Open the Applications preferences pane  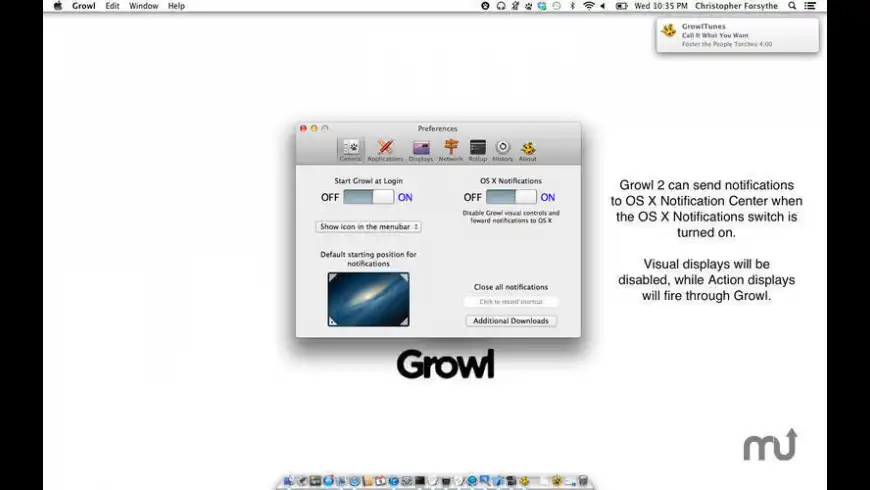pos(385,150)
